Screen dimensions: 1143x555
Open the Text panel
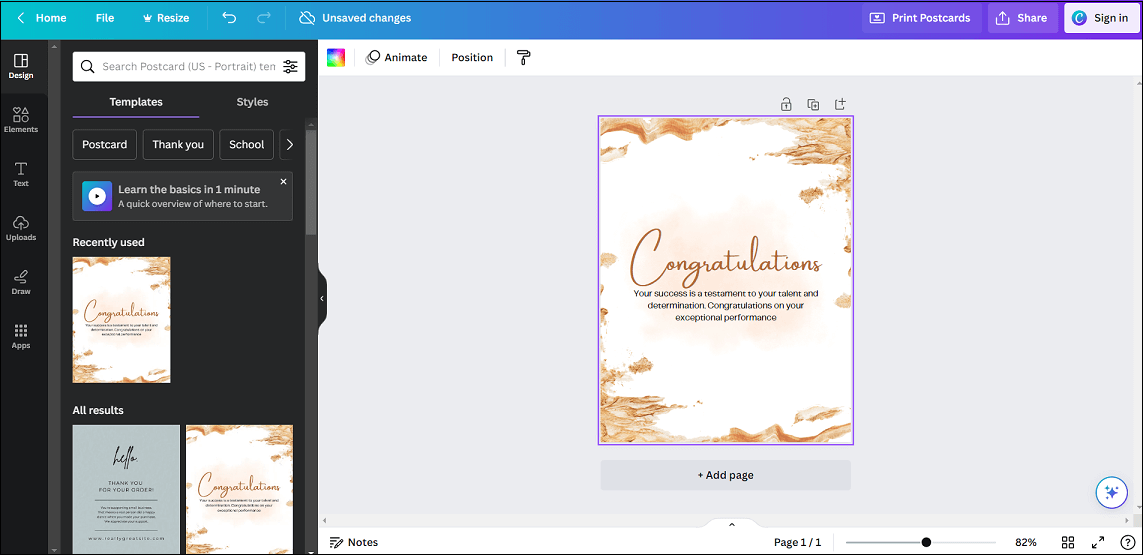point(21,174)
